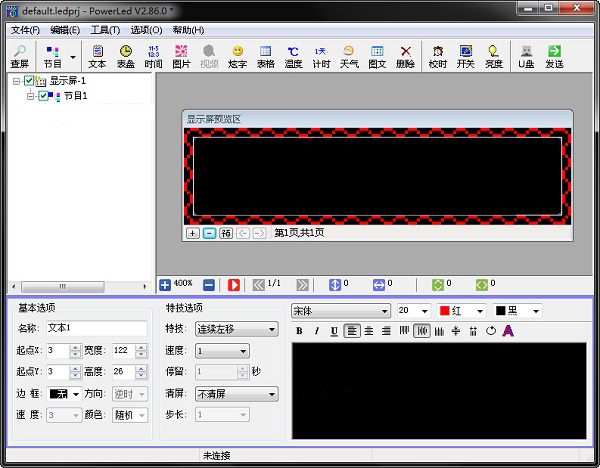The image size is (600, 468).
Task: Click the 预 preview button
Action: pos(226,233)
